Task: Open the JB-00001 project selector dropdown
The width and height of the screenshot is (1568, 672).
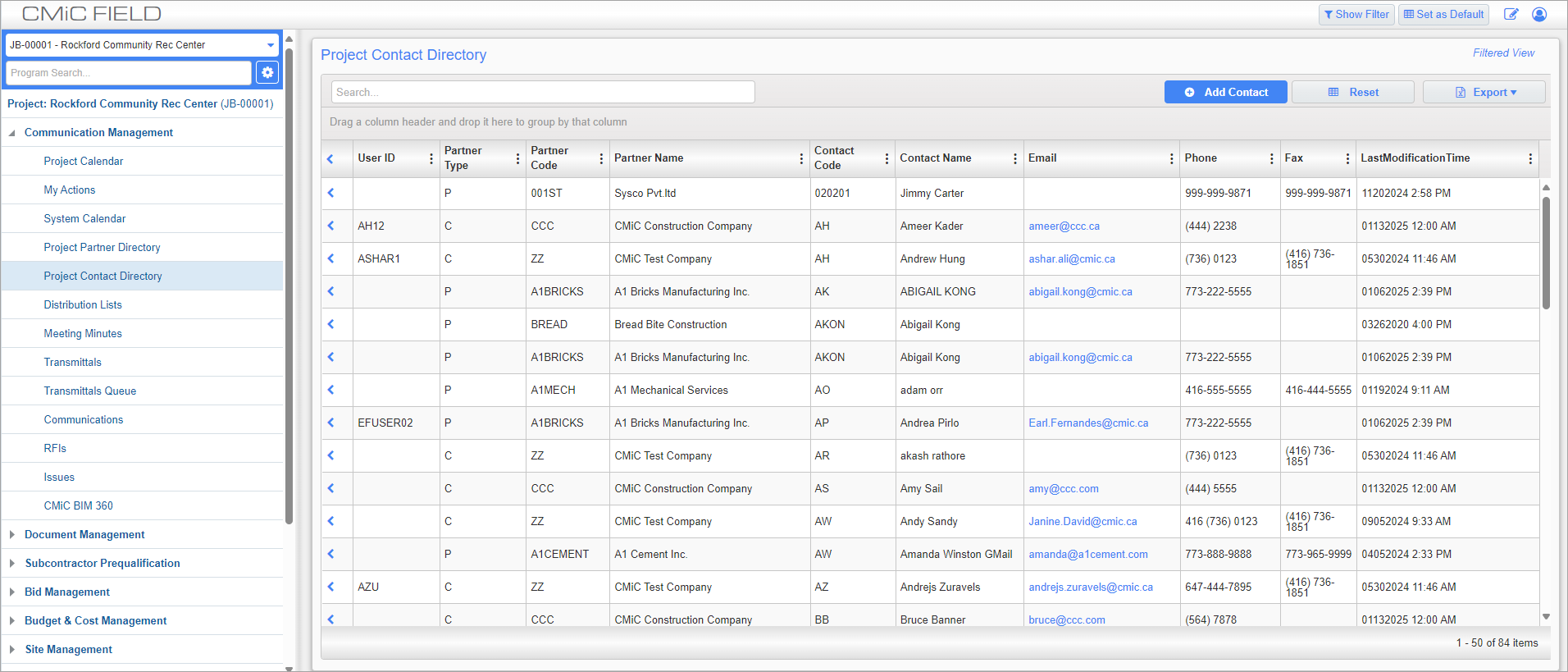Action: point(142,45)
